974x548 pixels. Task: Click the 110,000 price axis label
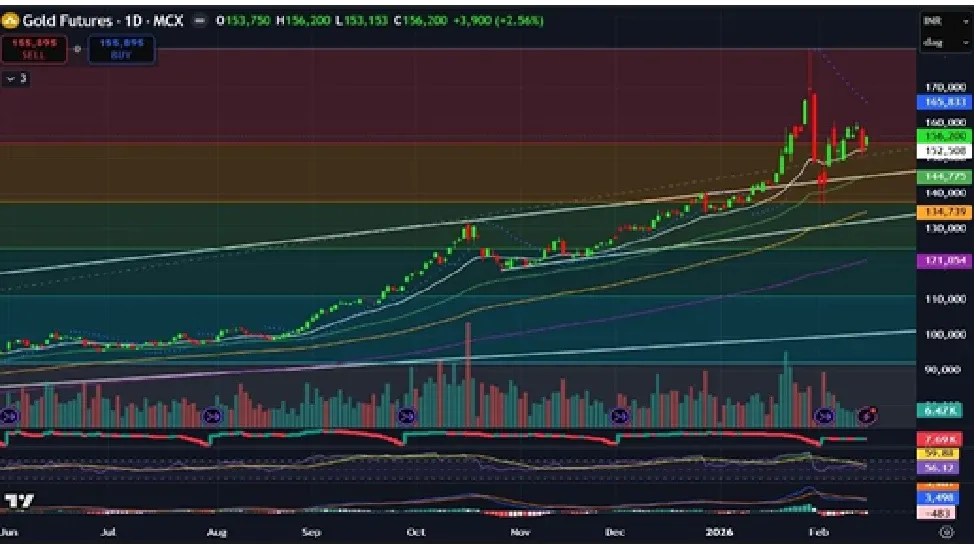click(945, 299)
